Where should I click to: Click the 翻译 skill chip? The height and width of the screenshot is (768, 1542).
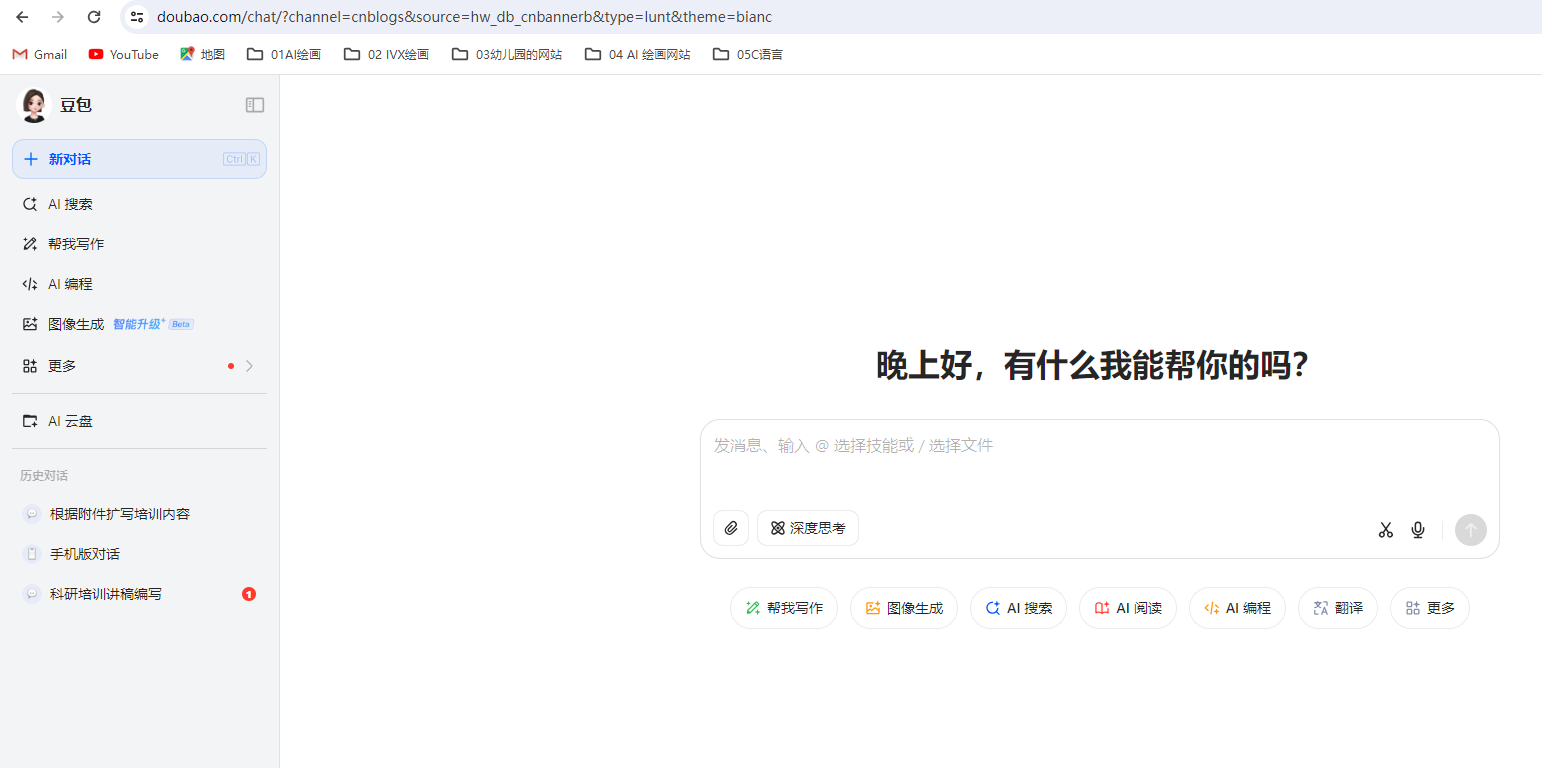[1338, 608]
